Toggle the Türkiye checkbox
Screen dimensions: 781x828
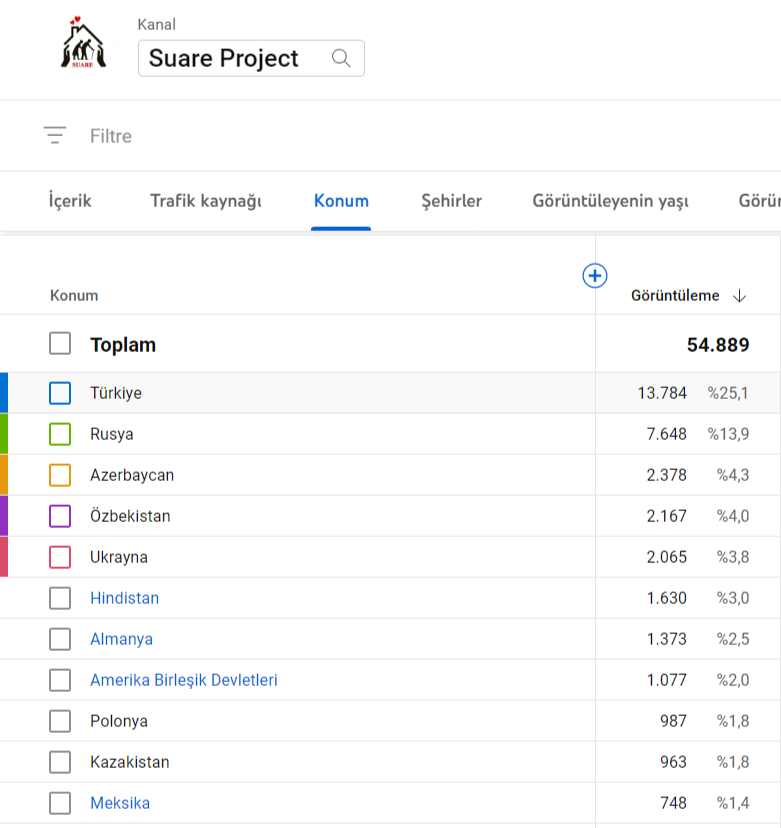click(60, 393)
